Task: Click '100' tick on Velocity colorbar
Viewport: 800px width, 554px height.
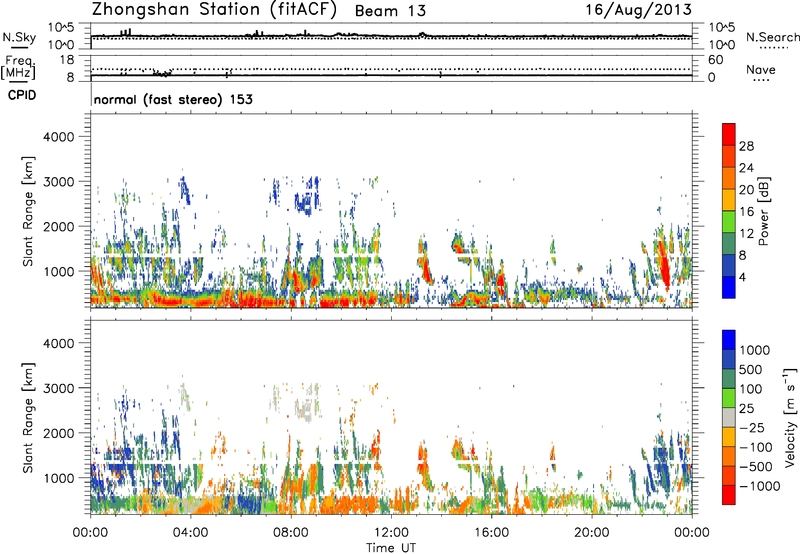Action: 751,389
